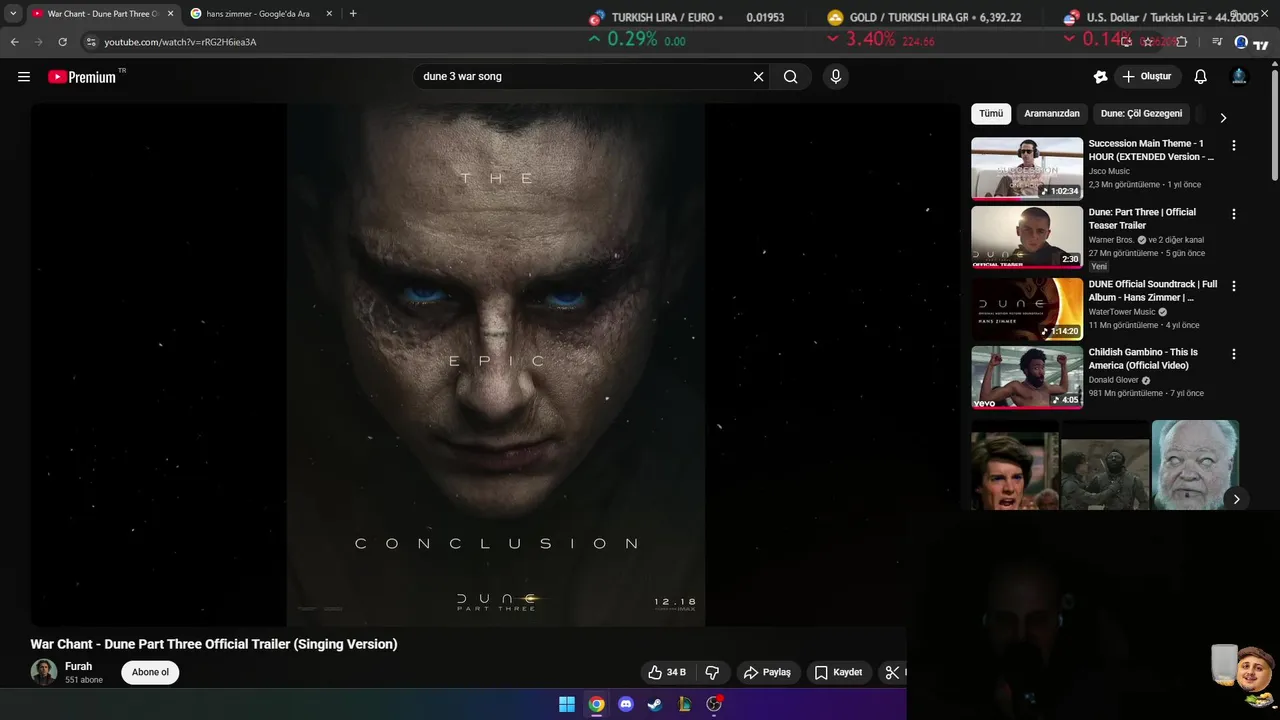Open the Furah channel name link

coord(78,666)
